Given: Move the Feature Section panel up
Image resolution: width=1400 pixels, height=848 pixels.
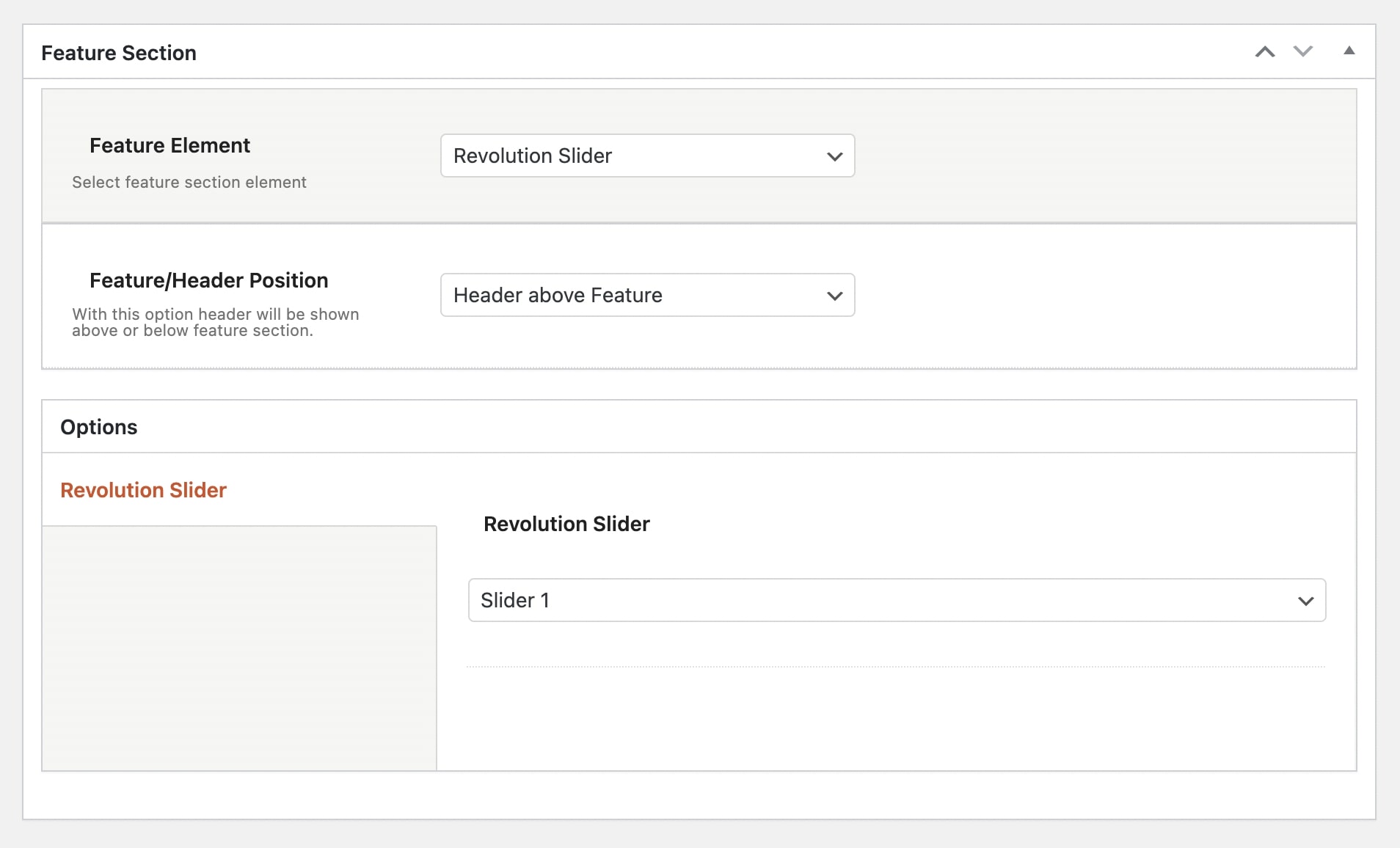Looking at the screenshot, I should pos(1264,52).
